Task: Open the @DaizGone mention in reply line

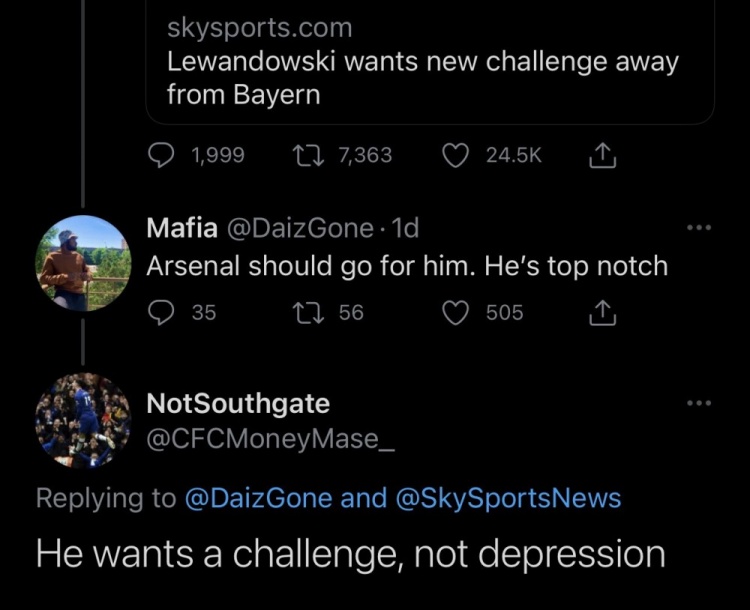Action: point(258,498)
